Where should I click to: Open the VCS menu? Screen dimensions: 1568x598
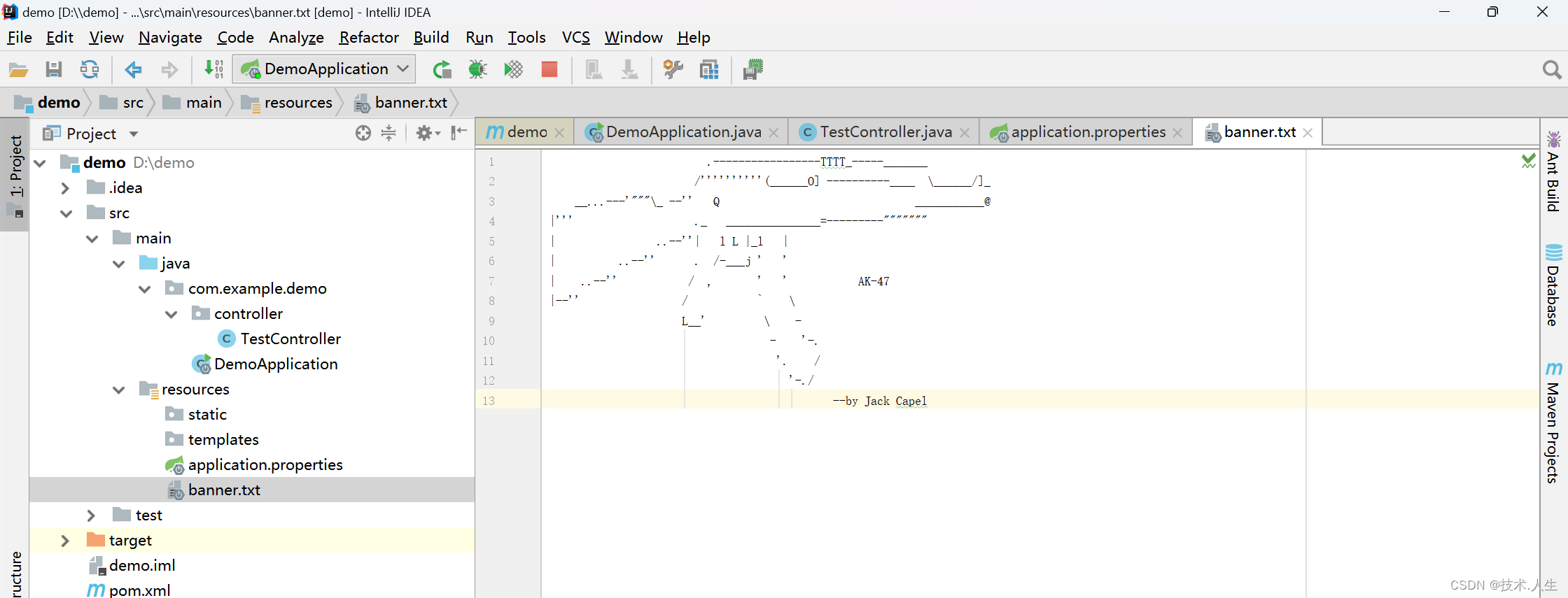575,37
